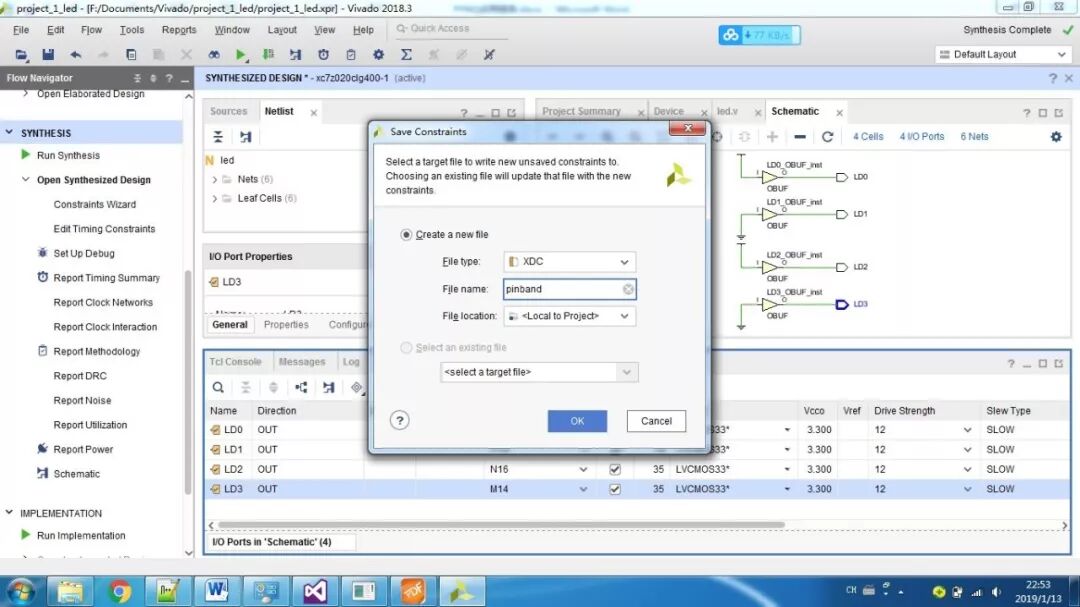Switch to the Properties tab in I/O Port Properties

pos(286,325)
